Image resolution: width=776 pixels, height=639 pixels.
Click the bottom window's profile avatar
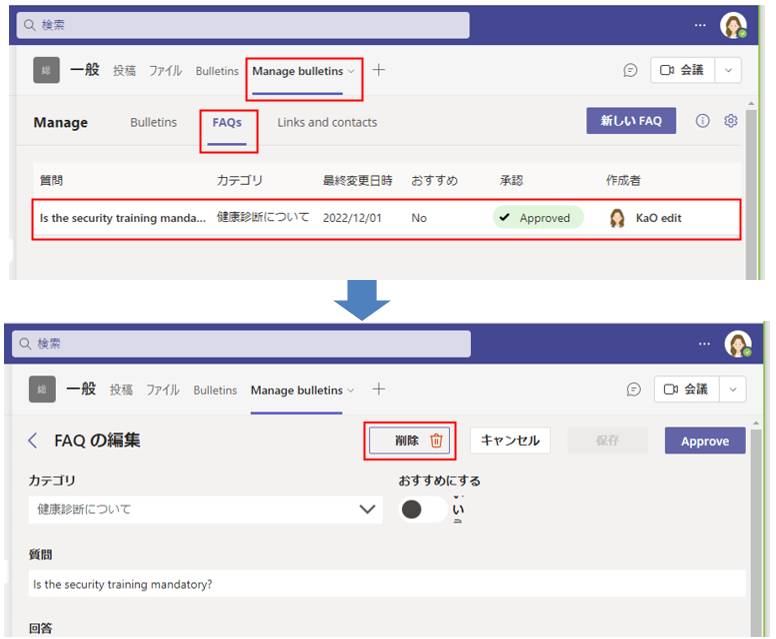738,344
